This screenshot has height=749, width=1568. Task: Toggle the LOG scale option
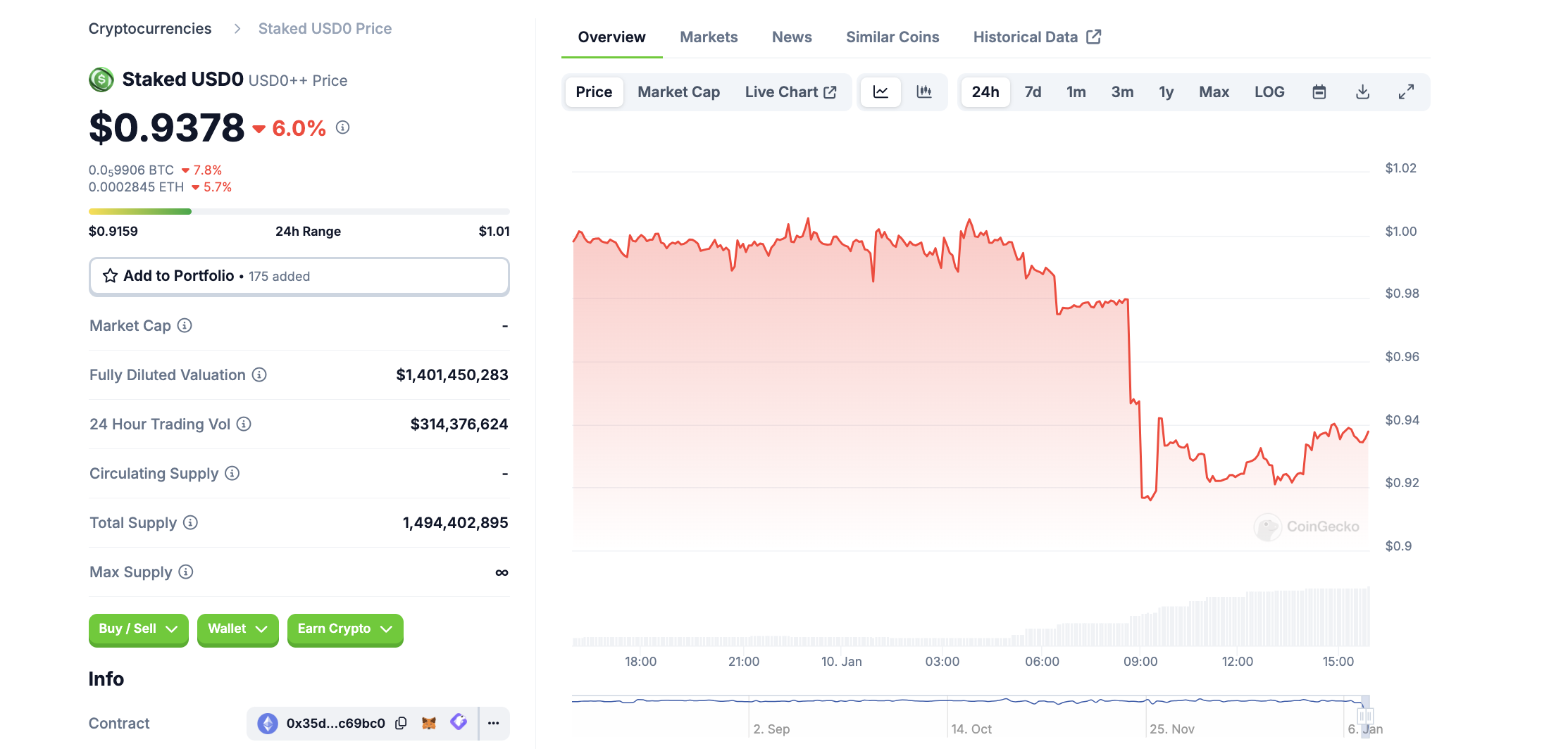[1269, 92]
